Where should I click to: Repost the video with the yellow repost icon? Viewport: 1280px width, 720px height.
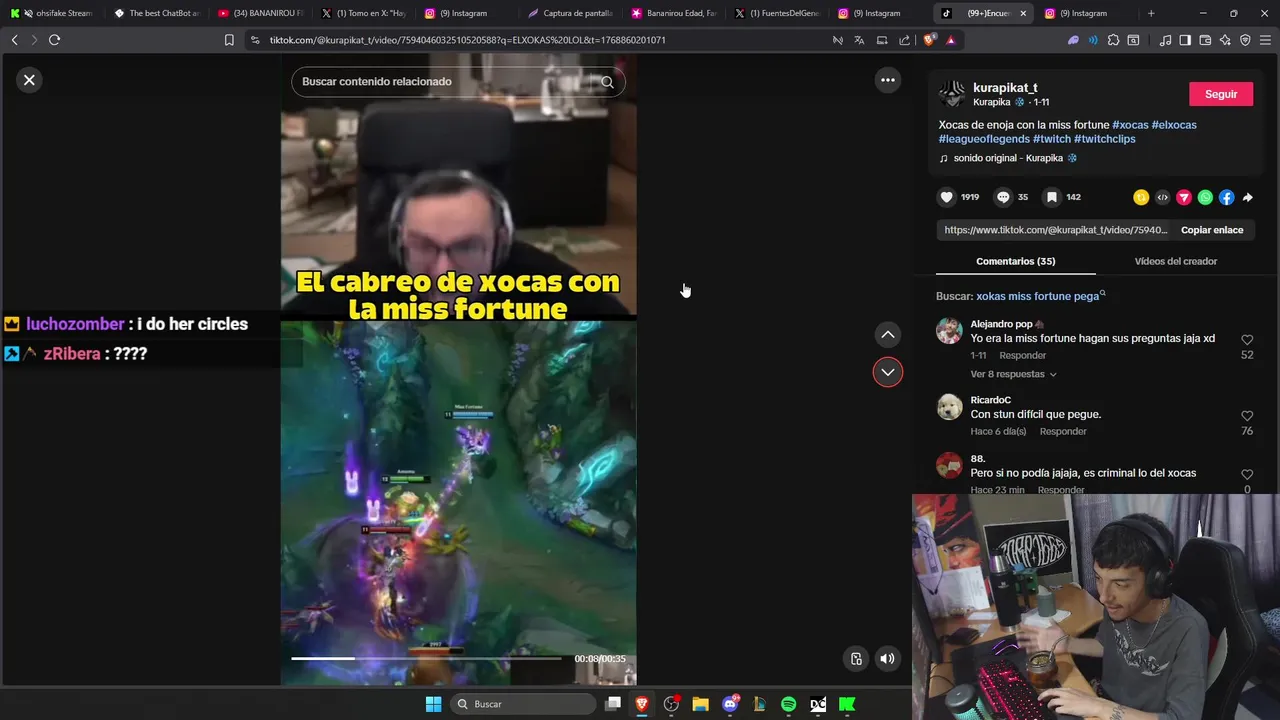tap(1141, 197)
